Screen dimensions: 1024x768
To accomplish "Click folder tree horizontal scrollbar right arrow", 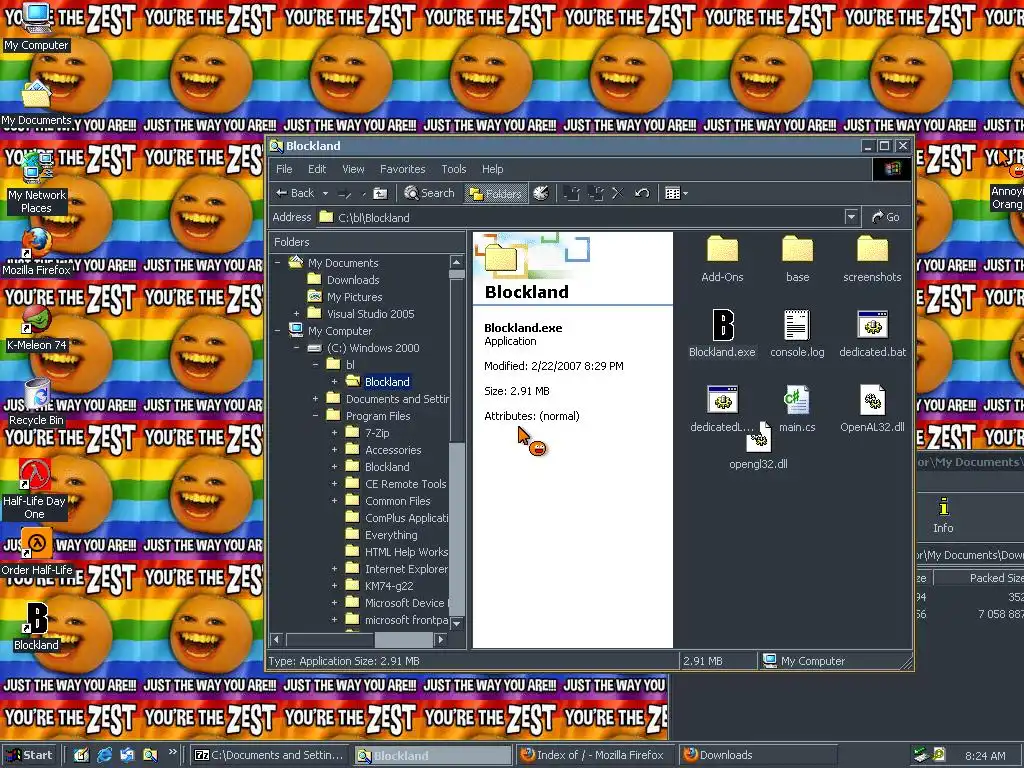I will [441, 640].
